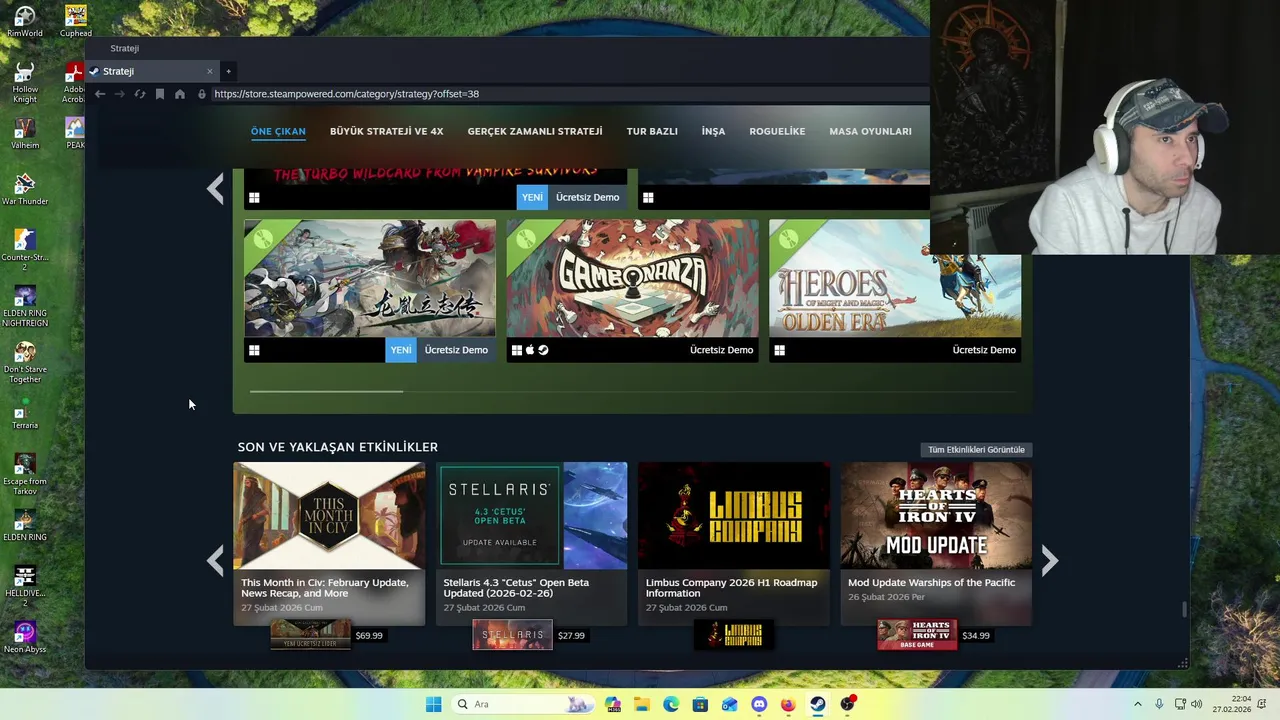This screenshot has height=720, width=1280.
Task: Click Limbus Company small game capsule
Action: tap(734, 635)
